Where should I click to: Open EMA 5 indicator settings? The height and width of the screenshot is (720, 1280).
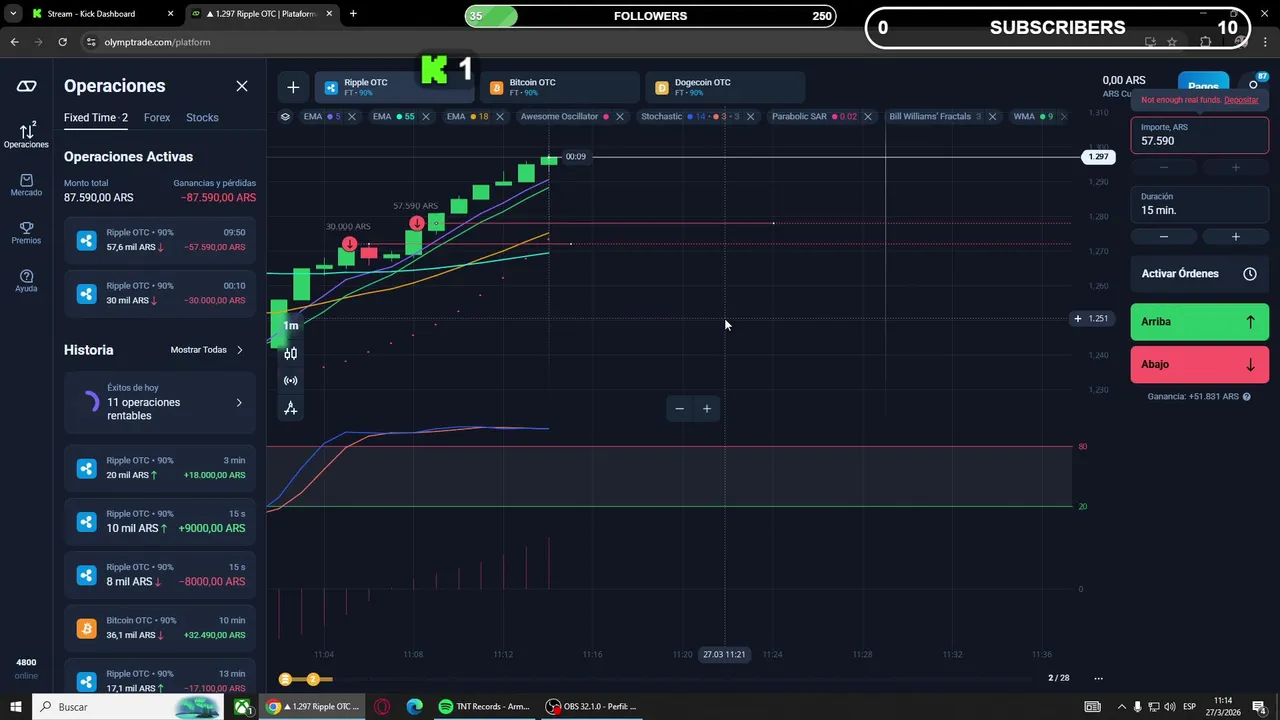tap(321, 116)
